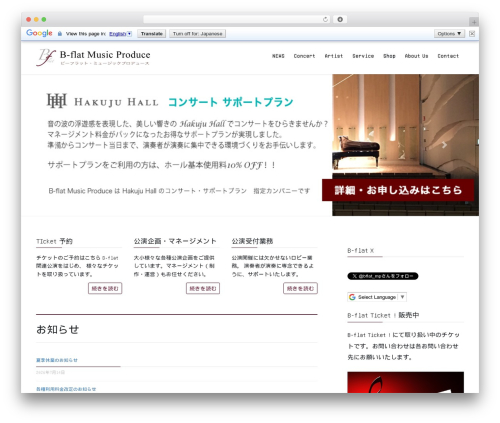Viewport: 500px width, 423px height.
Task: Click the B-flat Music Produce logo
Action: (x=93, y=57)
